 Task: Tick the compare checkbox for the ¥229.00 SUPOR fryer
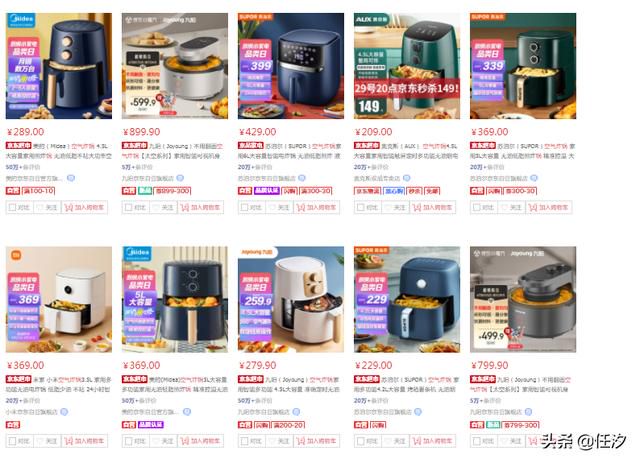click(360, 441)
